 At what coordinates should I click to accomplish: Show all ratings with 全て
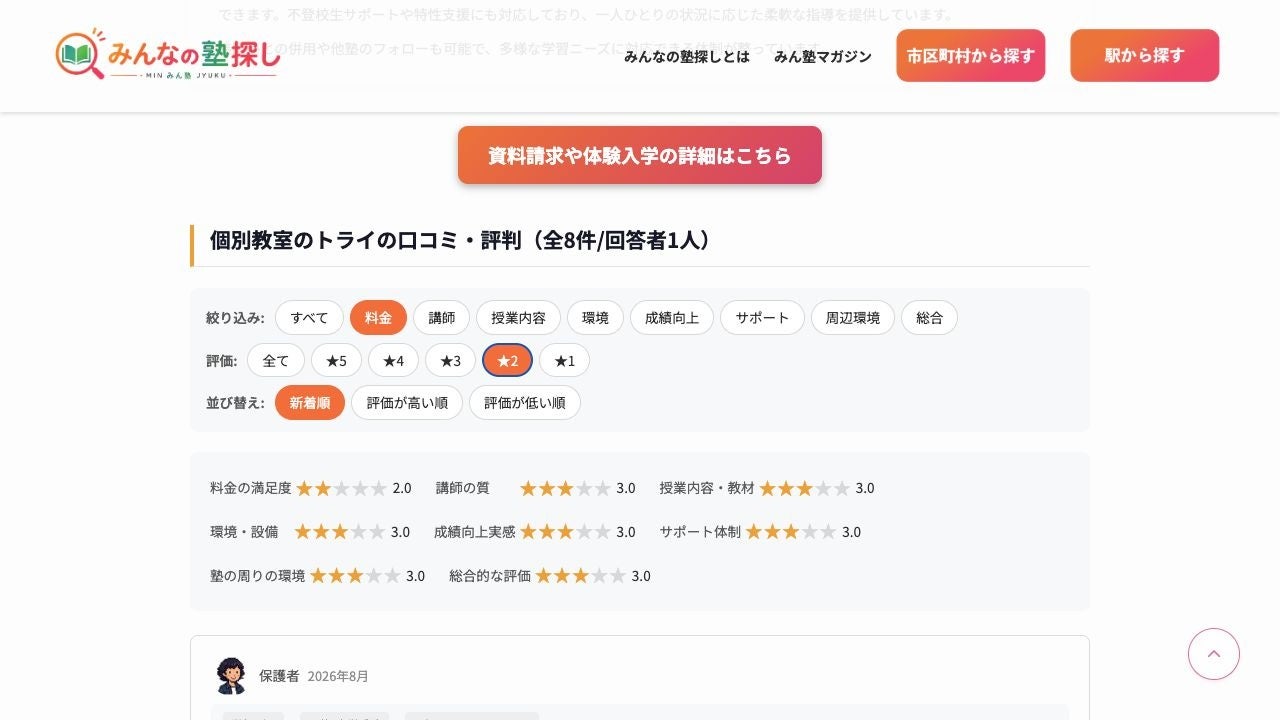(276, 361)
